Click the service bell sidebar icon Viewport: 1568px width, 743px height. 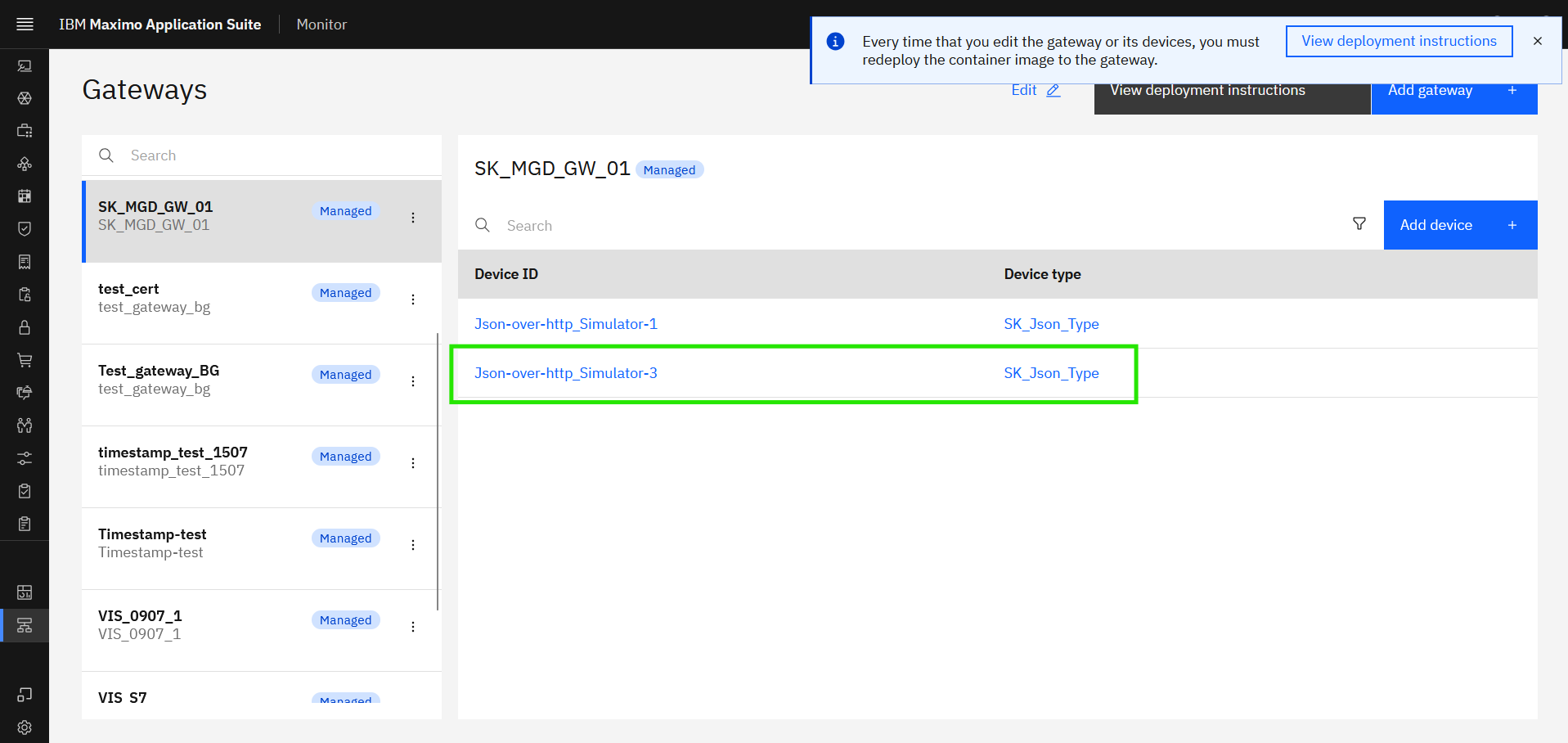[x=25, y=393]
